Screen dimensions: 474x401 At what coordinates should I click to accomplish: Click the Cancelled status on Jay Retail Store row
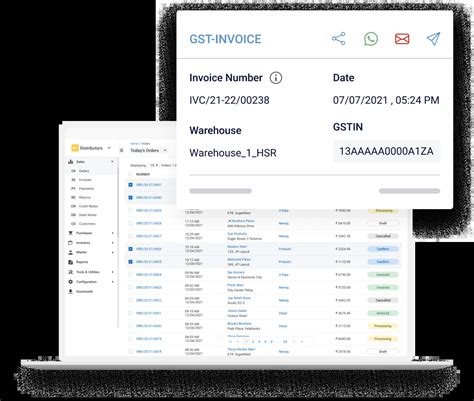pyautogui.click(x=383, y=300)
